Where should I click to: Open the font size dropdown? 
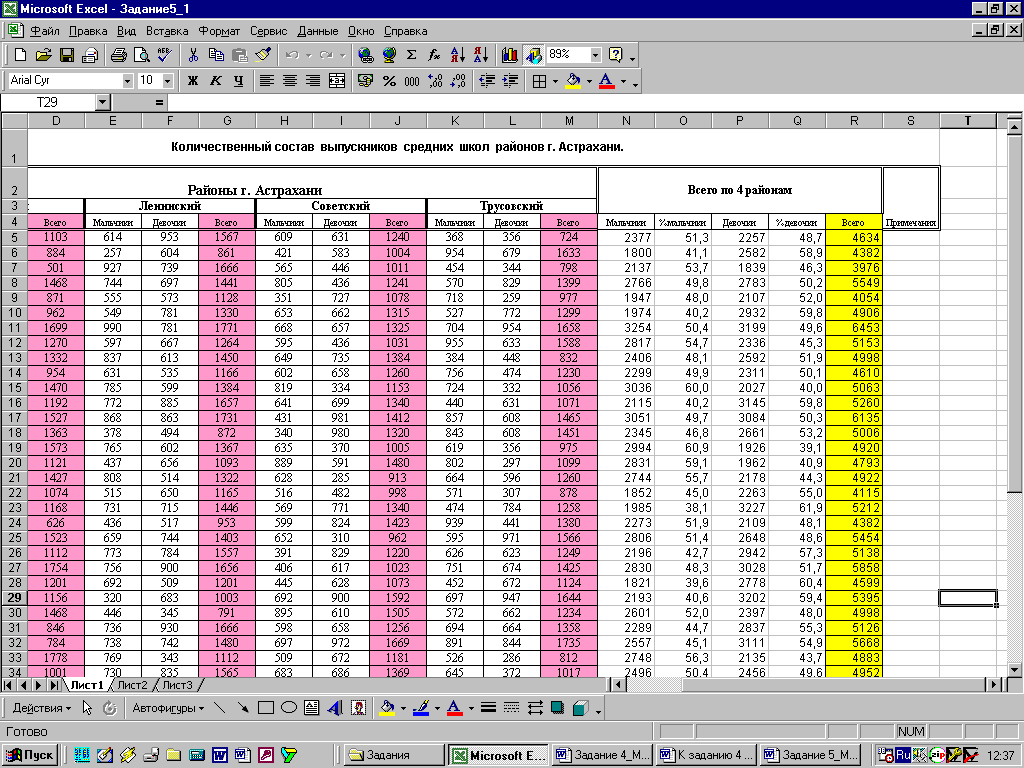(168, 81)
